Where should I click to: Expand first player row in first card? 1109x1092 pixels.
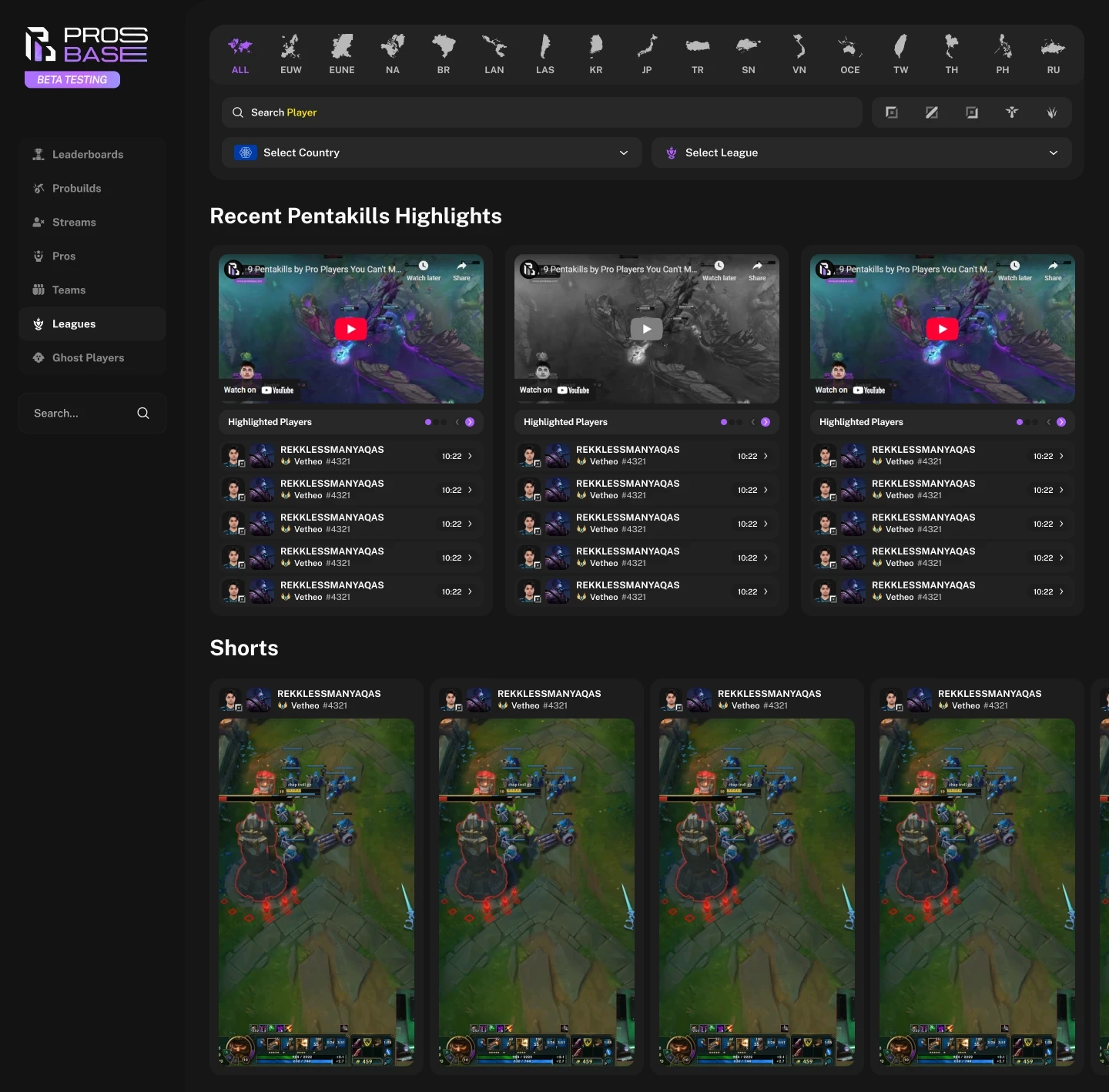(470, 456)
